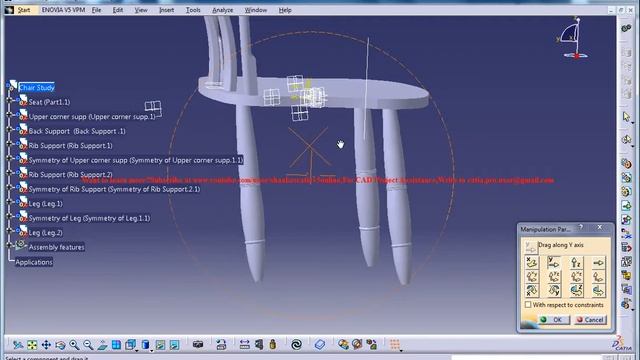Open the Analyze menu
This screenshot has height=360, width=640.
(x=222, y=10)
